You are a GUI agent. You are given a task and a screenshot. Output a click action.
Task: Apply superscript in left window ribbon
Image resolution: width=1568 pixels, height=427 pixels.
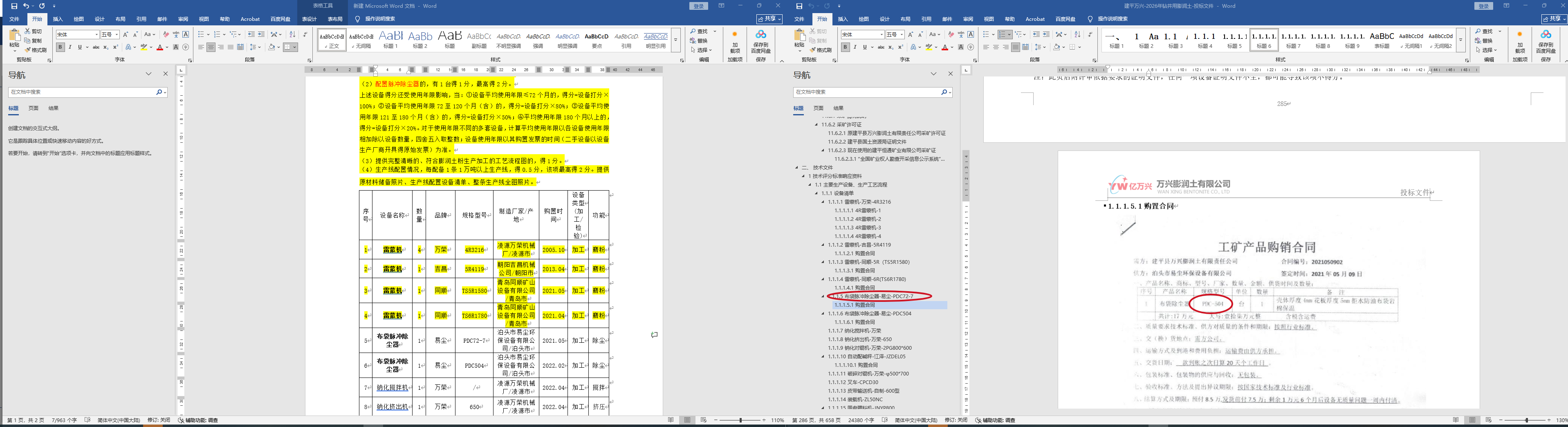[x=115, y=47]
